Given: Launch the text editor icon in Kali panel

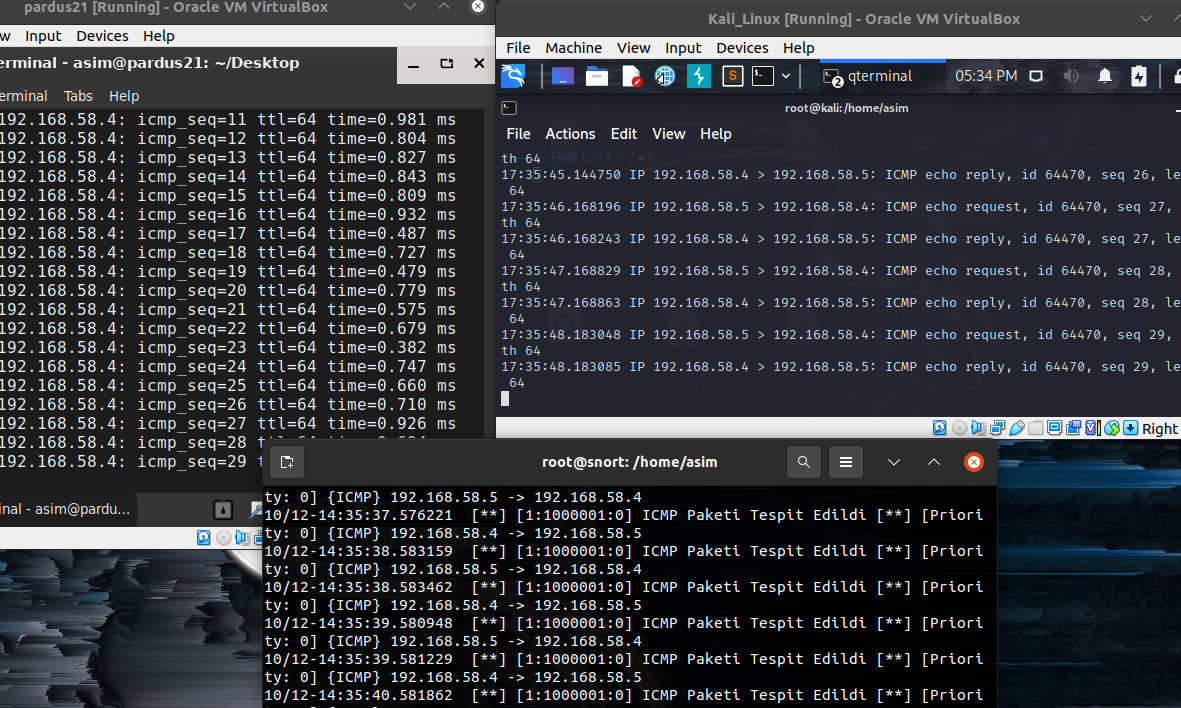Looking at the screenshot, I should point(631,76).
